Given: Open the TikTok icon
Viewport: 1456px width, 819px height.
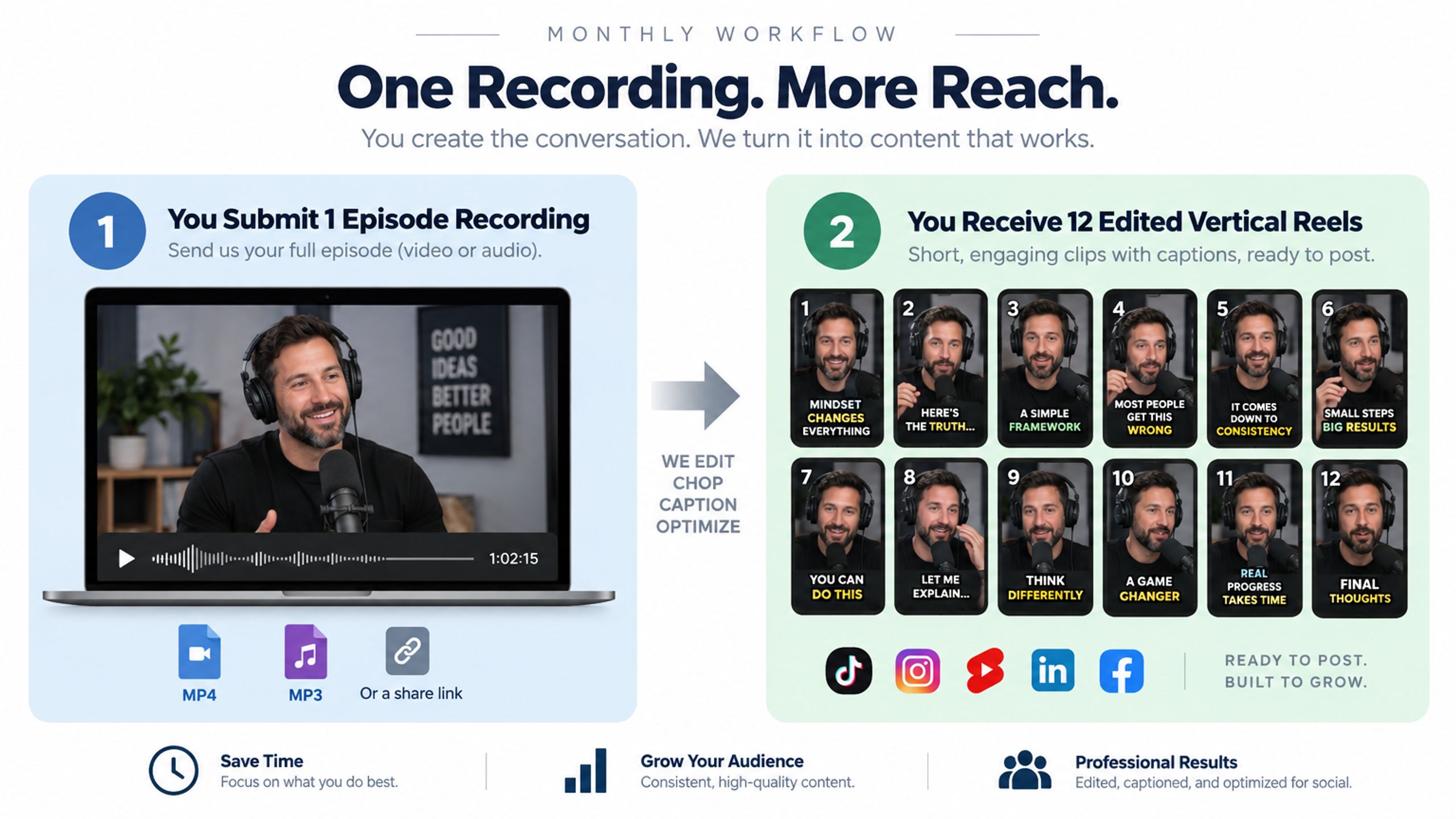Looking at the screenshot, I should tap(849, 671).
